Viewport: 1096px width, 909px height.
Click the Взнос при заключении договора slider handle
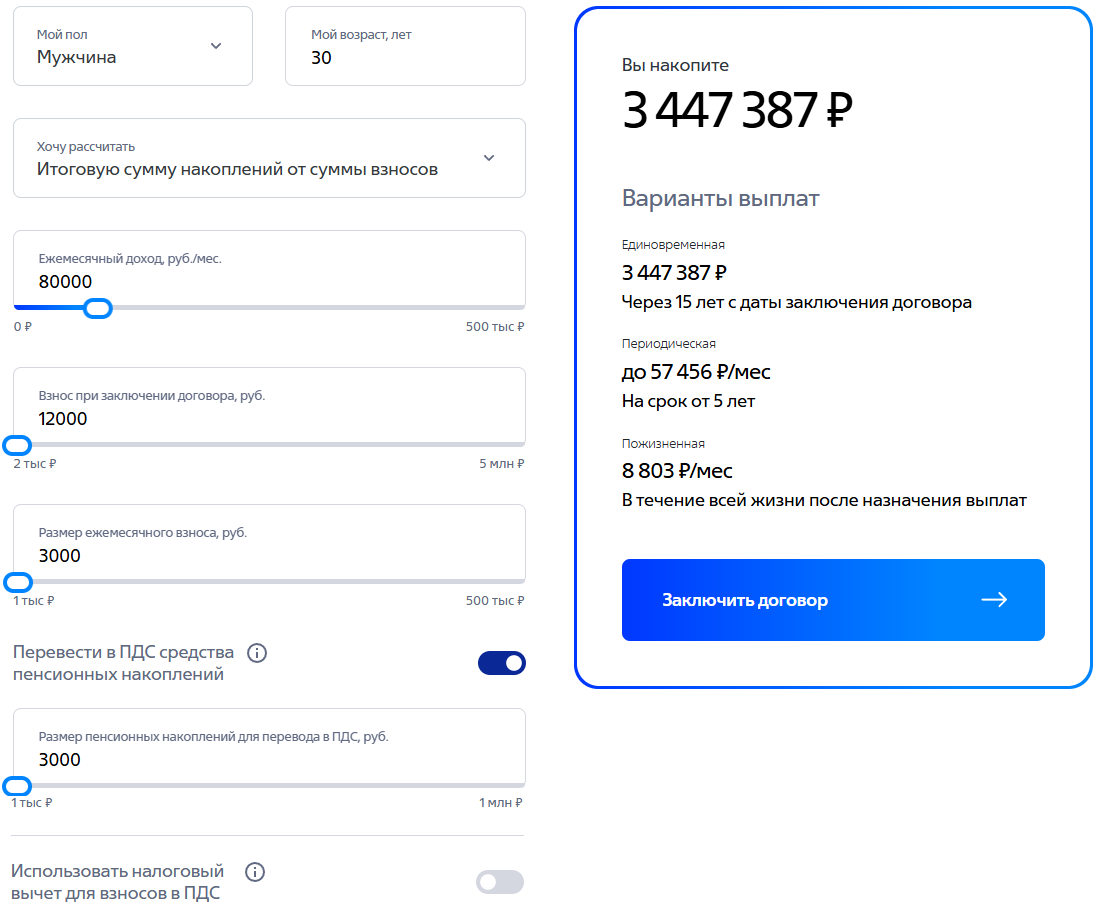[x=16, y=445]
